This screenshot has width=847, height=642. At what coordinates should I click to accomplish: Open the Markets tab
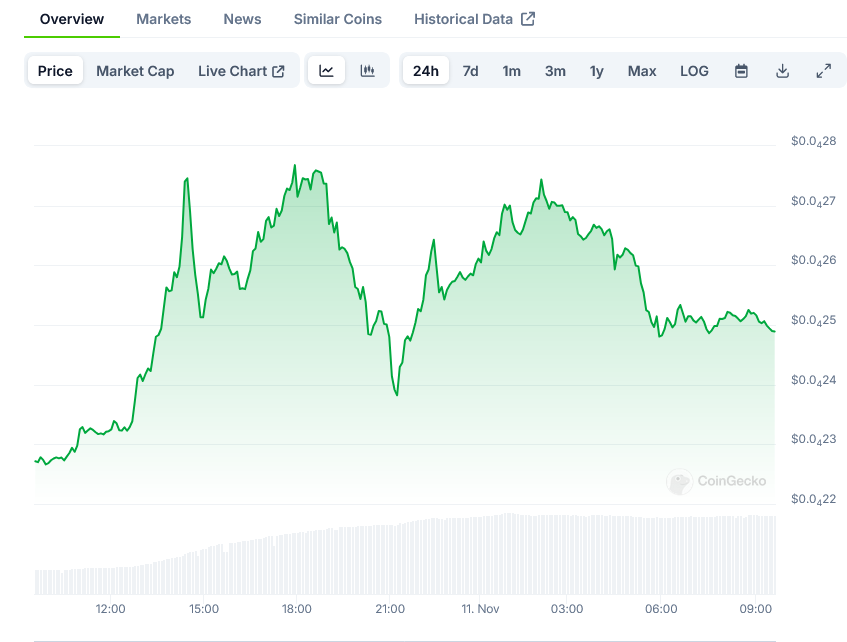(x=164, y=19)
